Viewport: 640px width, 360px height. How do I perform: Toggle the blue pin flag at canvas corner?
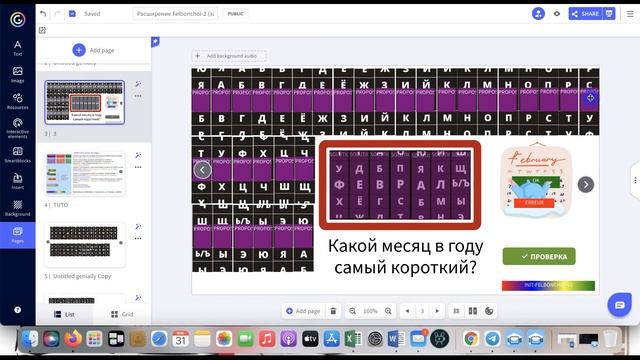(x=155, y=42)
